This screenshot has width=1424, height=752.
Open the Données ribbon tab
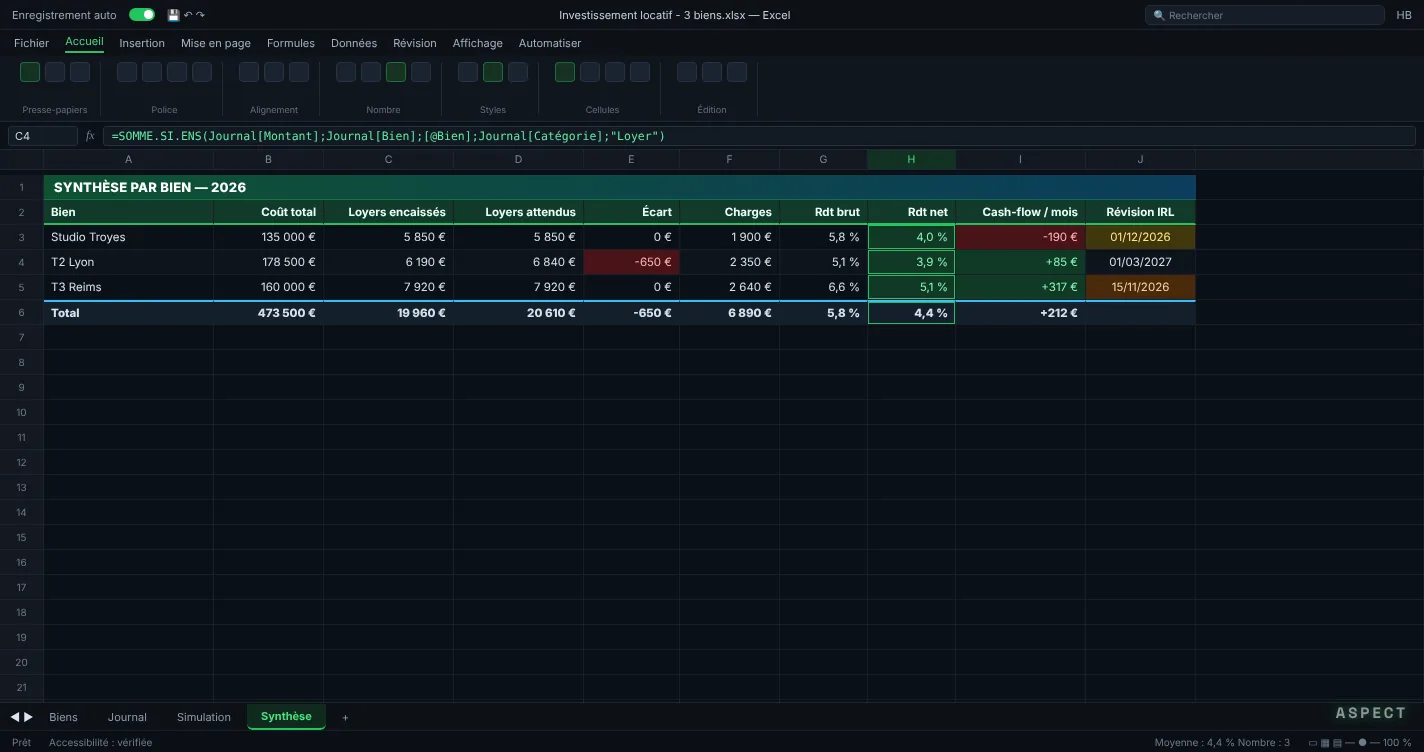pyautogui.click(x=354, y=43)
